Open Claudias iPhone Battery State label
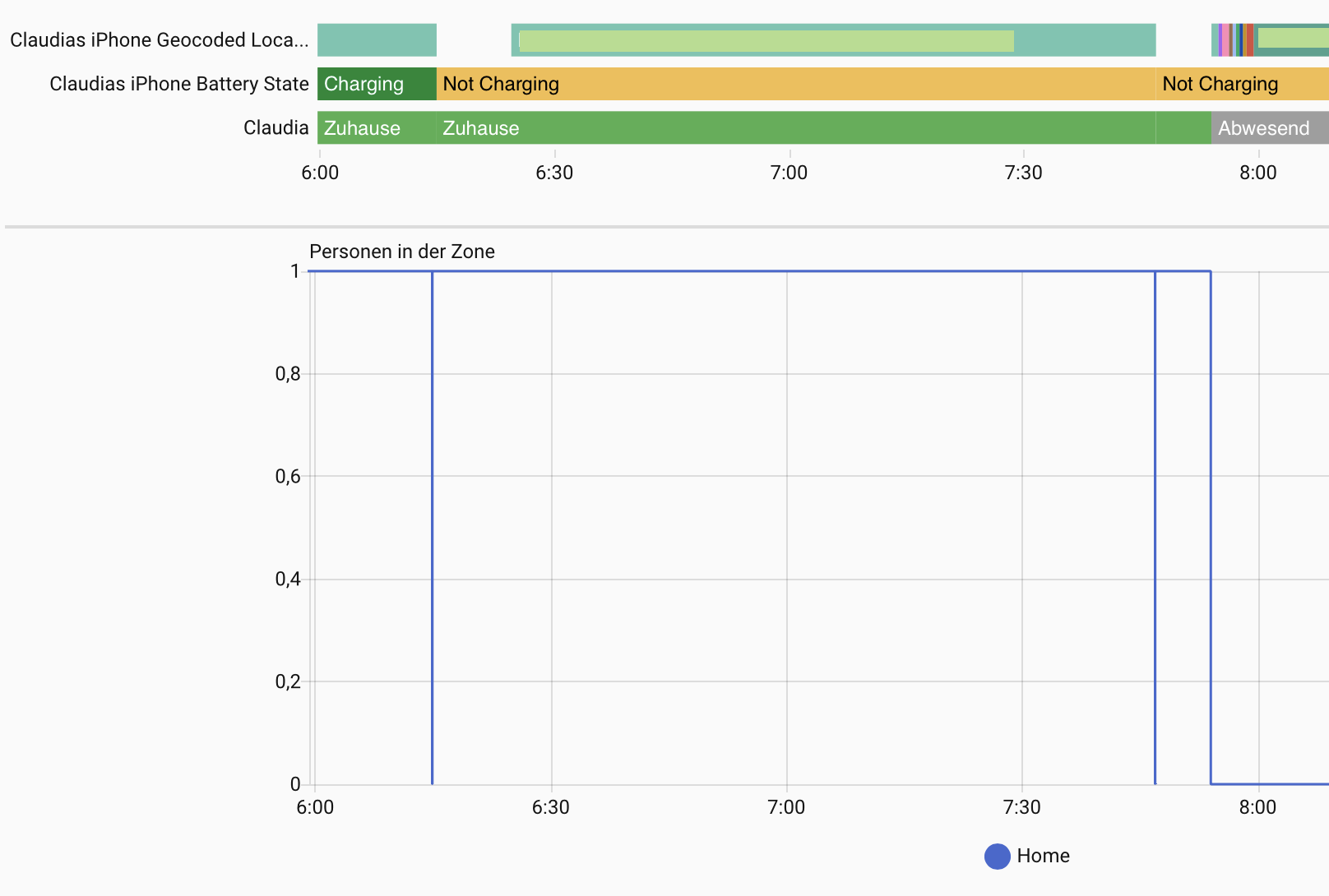Image resolution: width=1329 pixels, height=896 pixels. point(178,84)
